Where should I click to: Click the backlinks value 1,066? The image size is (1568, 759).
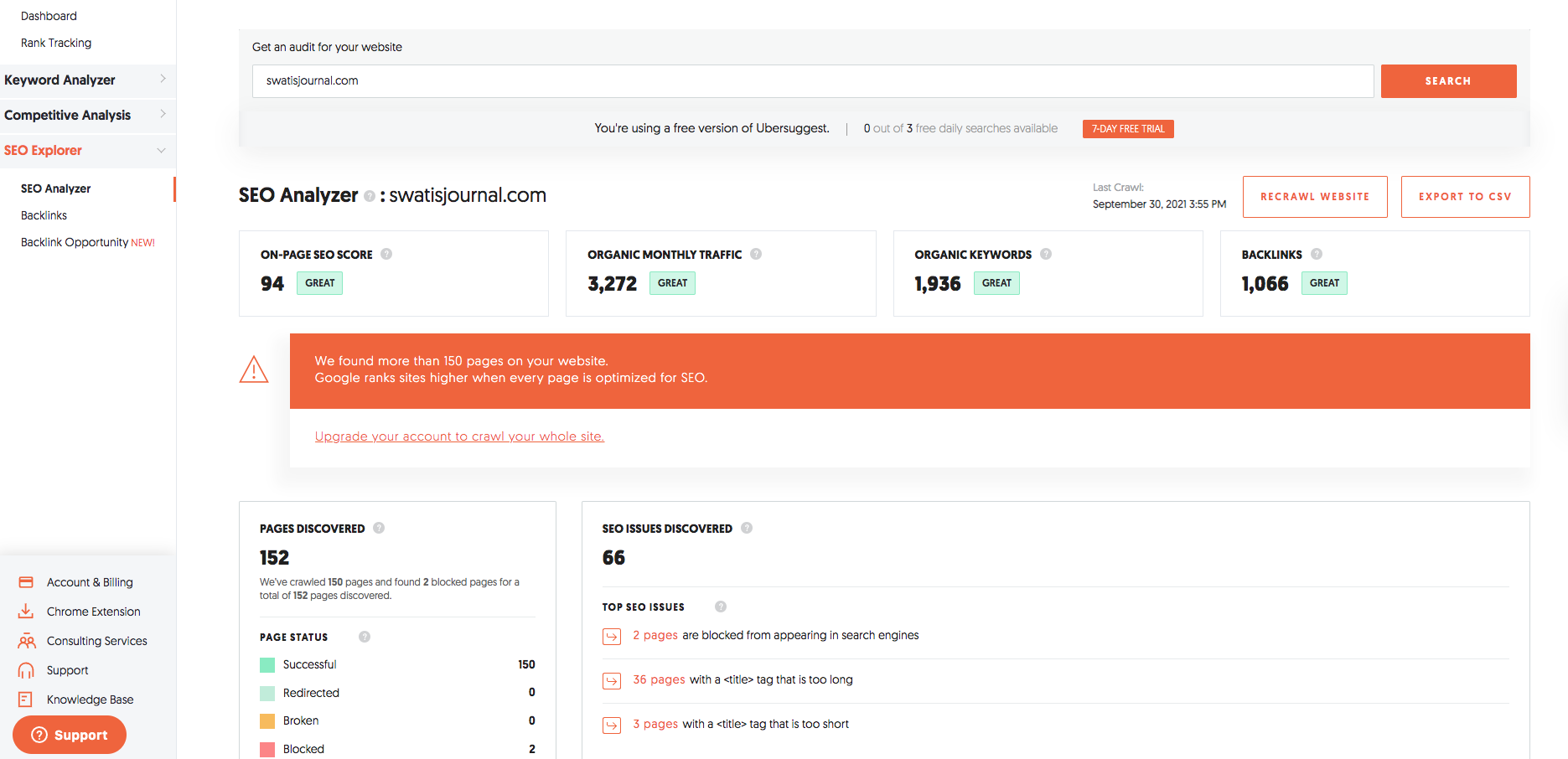[x=1265, y=284]
